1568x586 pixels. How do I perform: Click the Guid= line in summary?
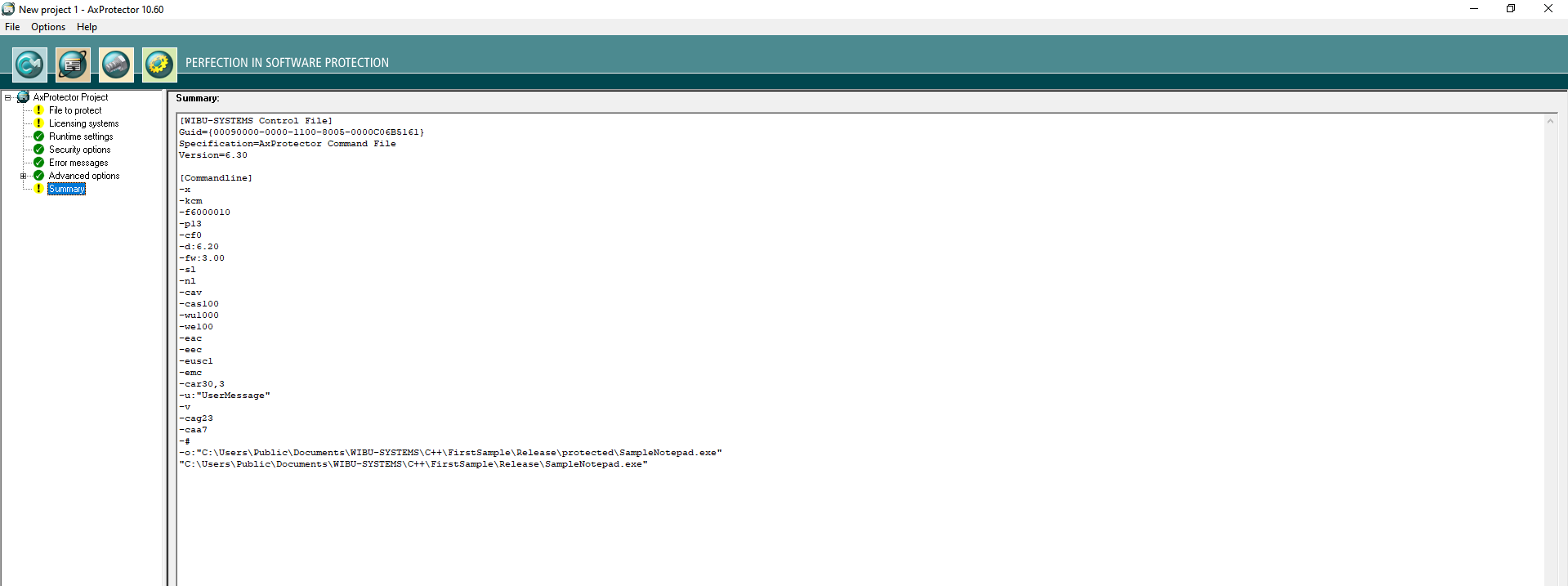tap(302, 132)
